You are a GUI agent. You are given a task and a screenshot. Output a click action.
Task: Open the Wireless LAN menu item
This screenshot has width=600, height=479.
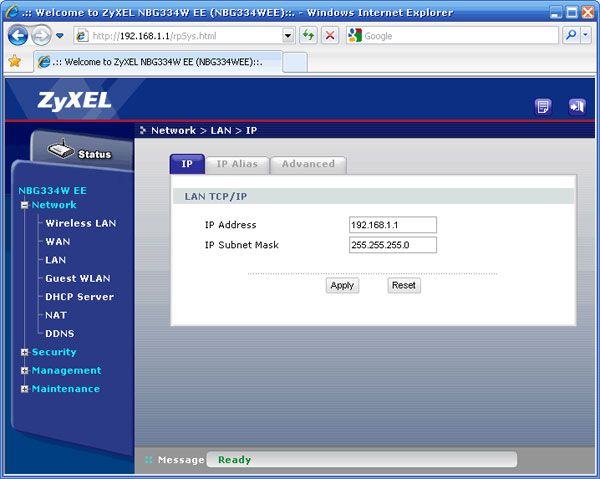(80, 223)
